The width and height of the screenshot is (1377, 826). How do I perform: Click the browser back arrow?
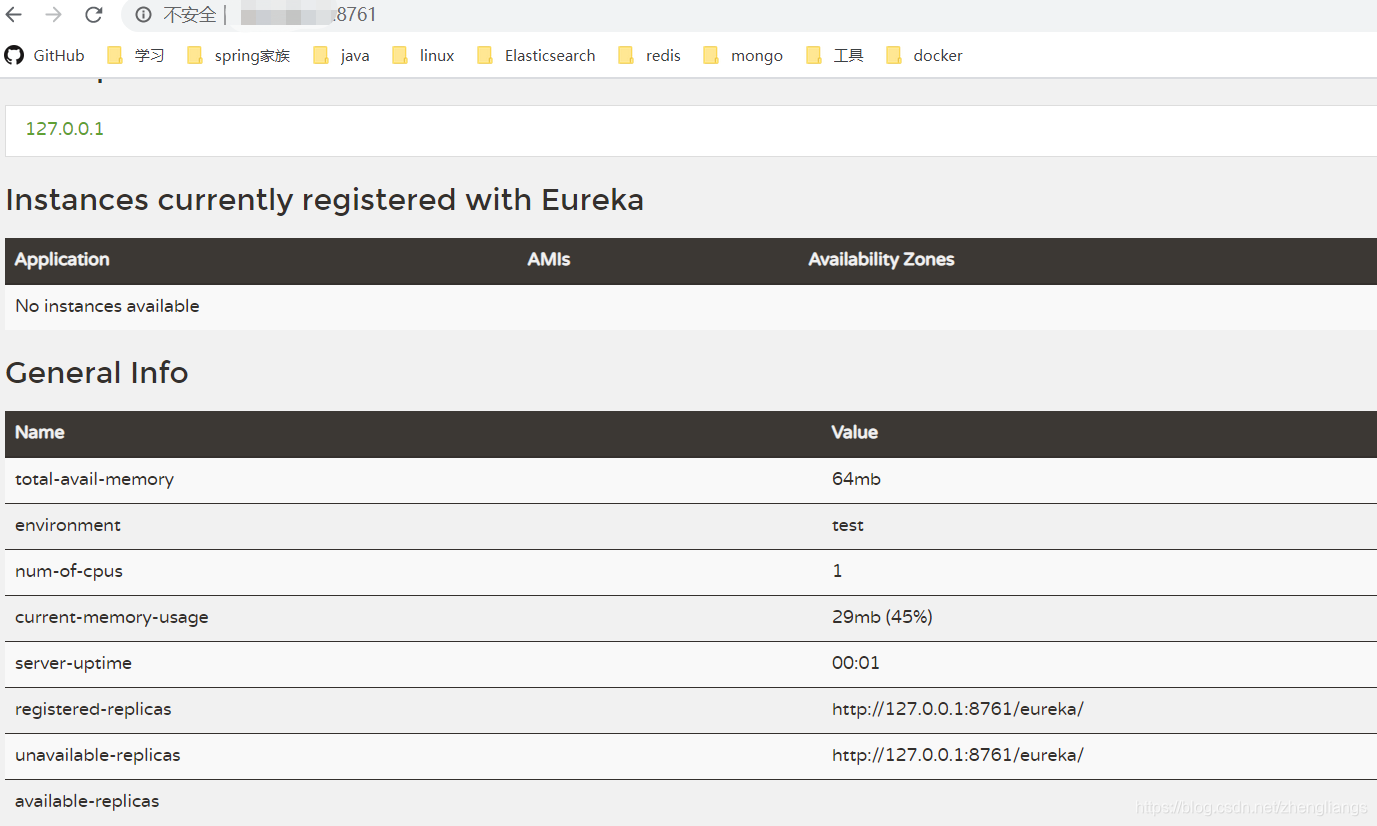(x=14, y=15)
